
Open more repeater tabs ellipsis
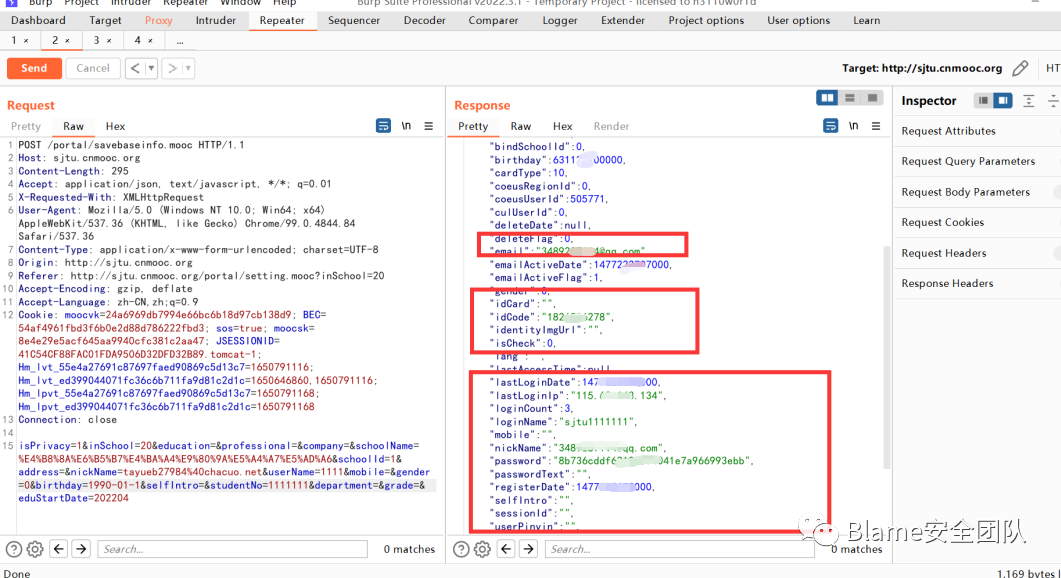[x=180, y=41]
